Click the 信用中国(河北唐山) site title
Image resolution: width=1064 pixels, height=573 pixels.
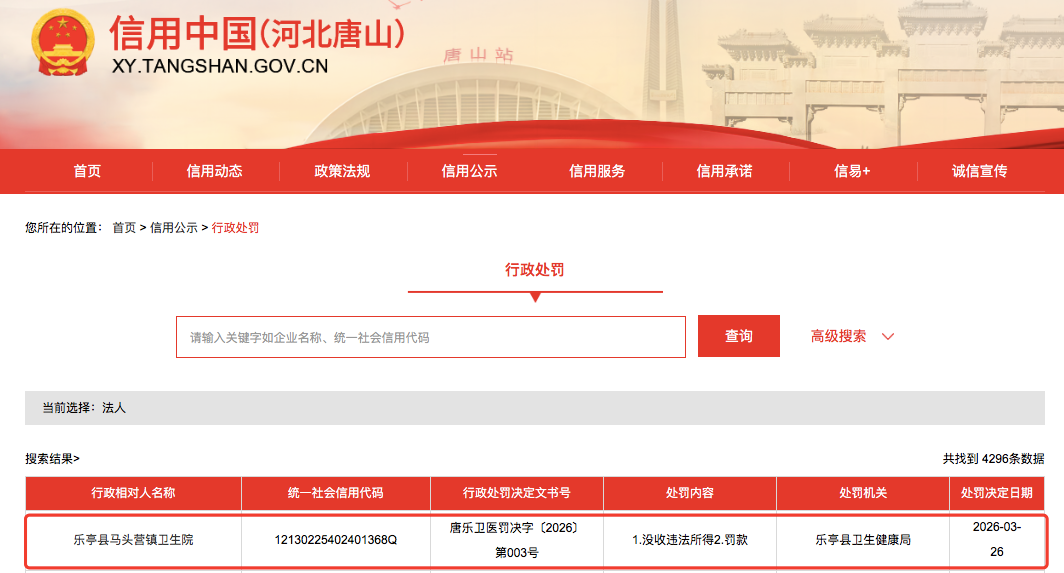[257, 34]
